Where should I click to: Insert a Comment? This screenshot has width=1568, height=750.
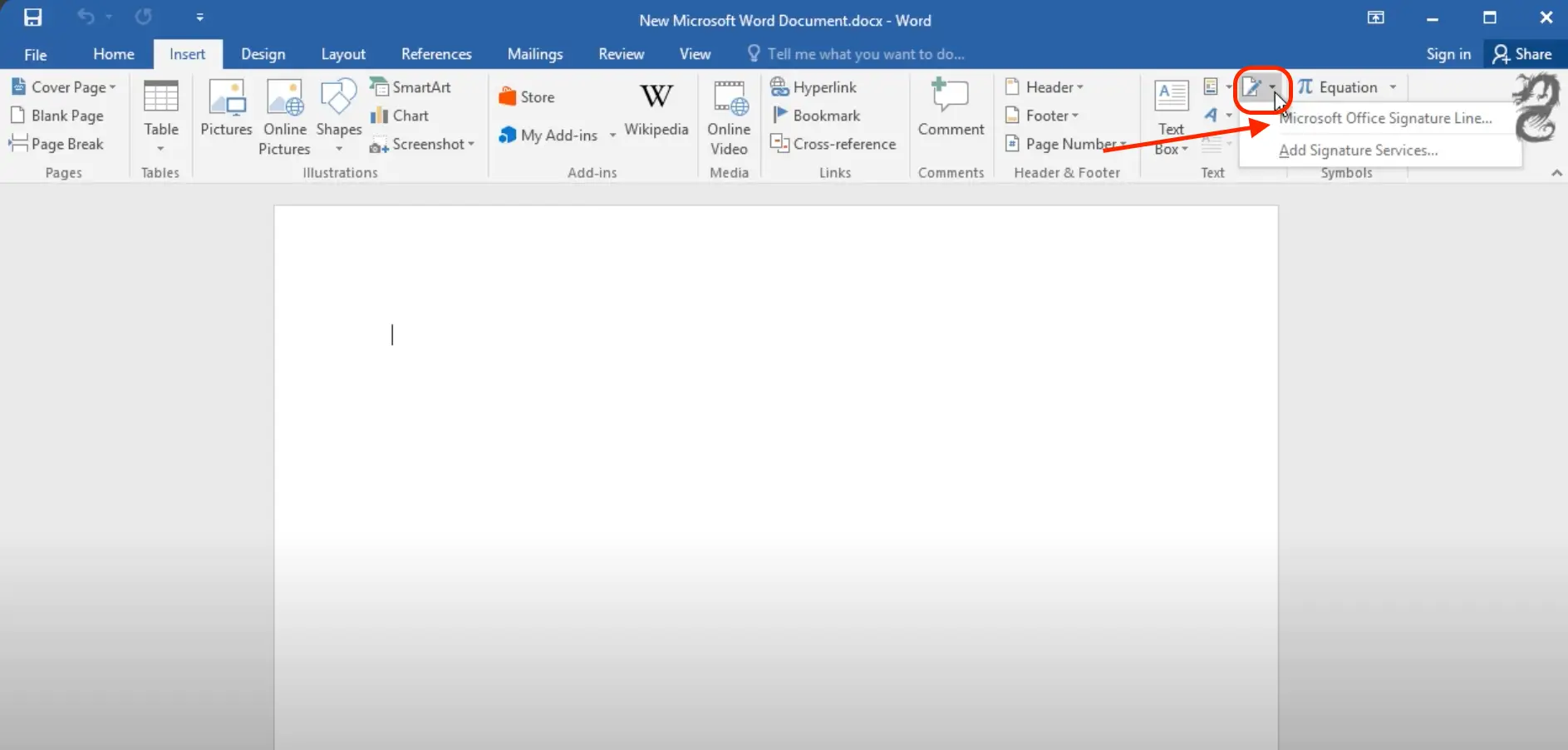tap(951, 108)
